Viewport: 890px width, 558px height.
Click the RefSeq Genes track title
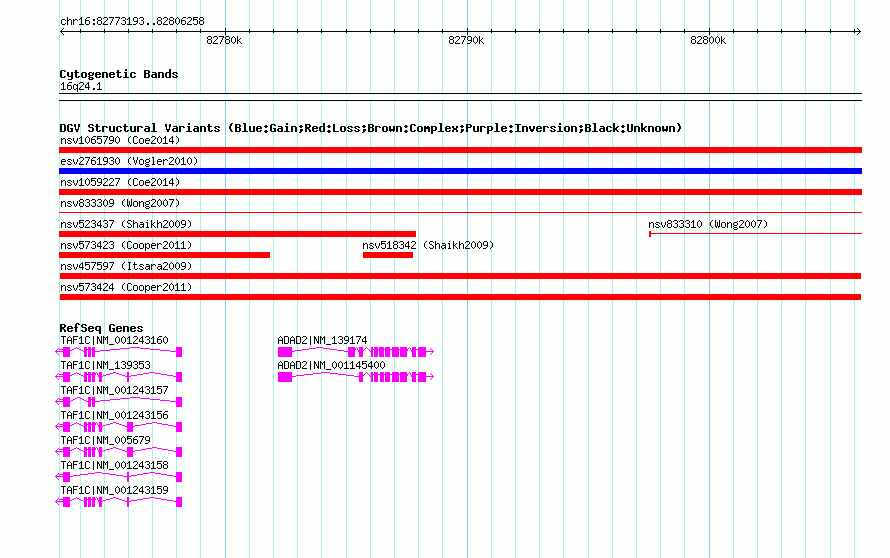click(101, 328)
